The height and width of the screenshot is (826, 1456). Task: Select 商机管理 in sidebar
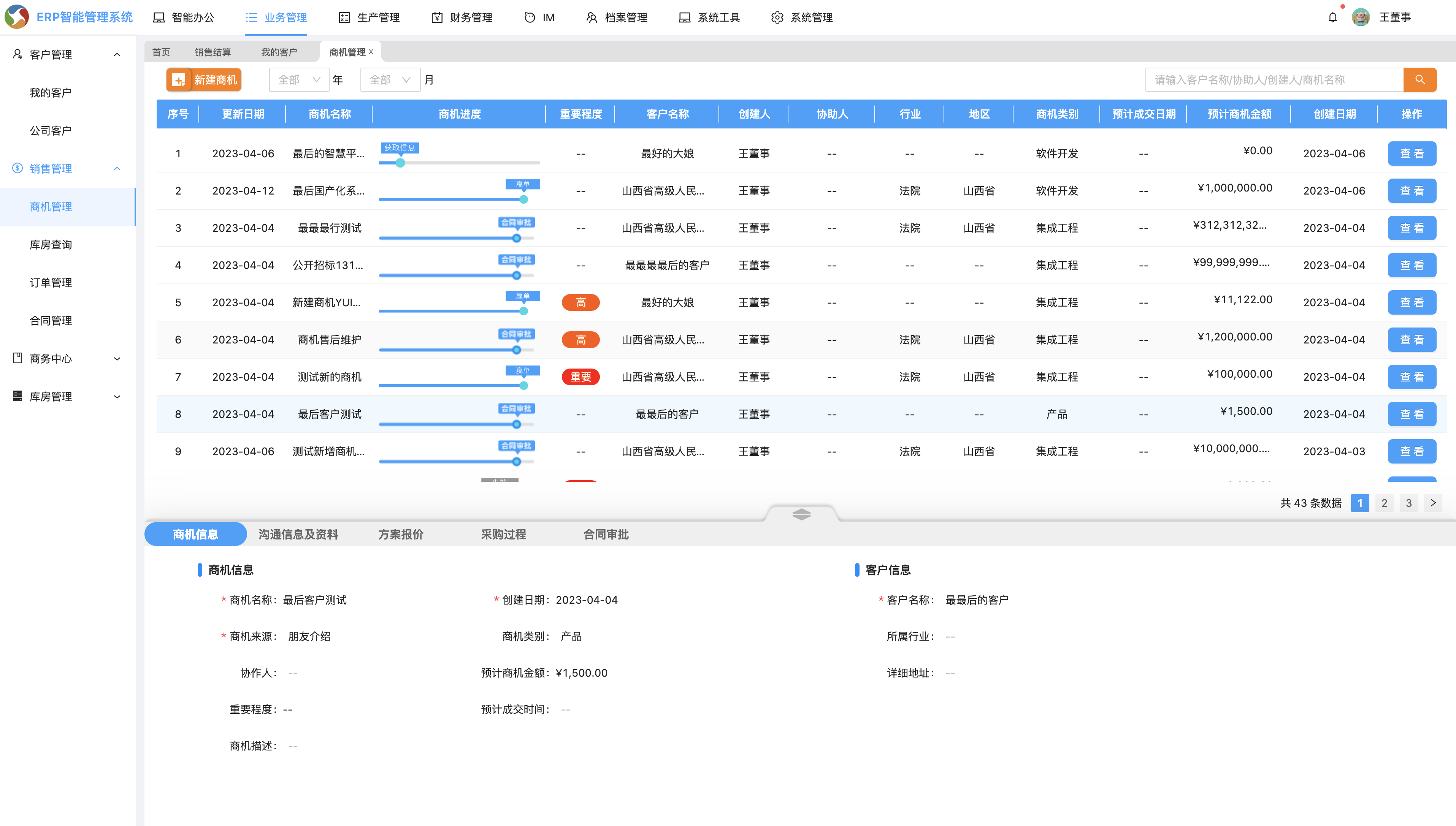[68, 207]
